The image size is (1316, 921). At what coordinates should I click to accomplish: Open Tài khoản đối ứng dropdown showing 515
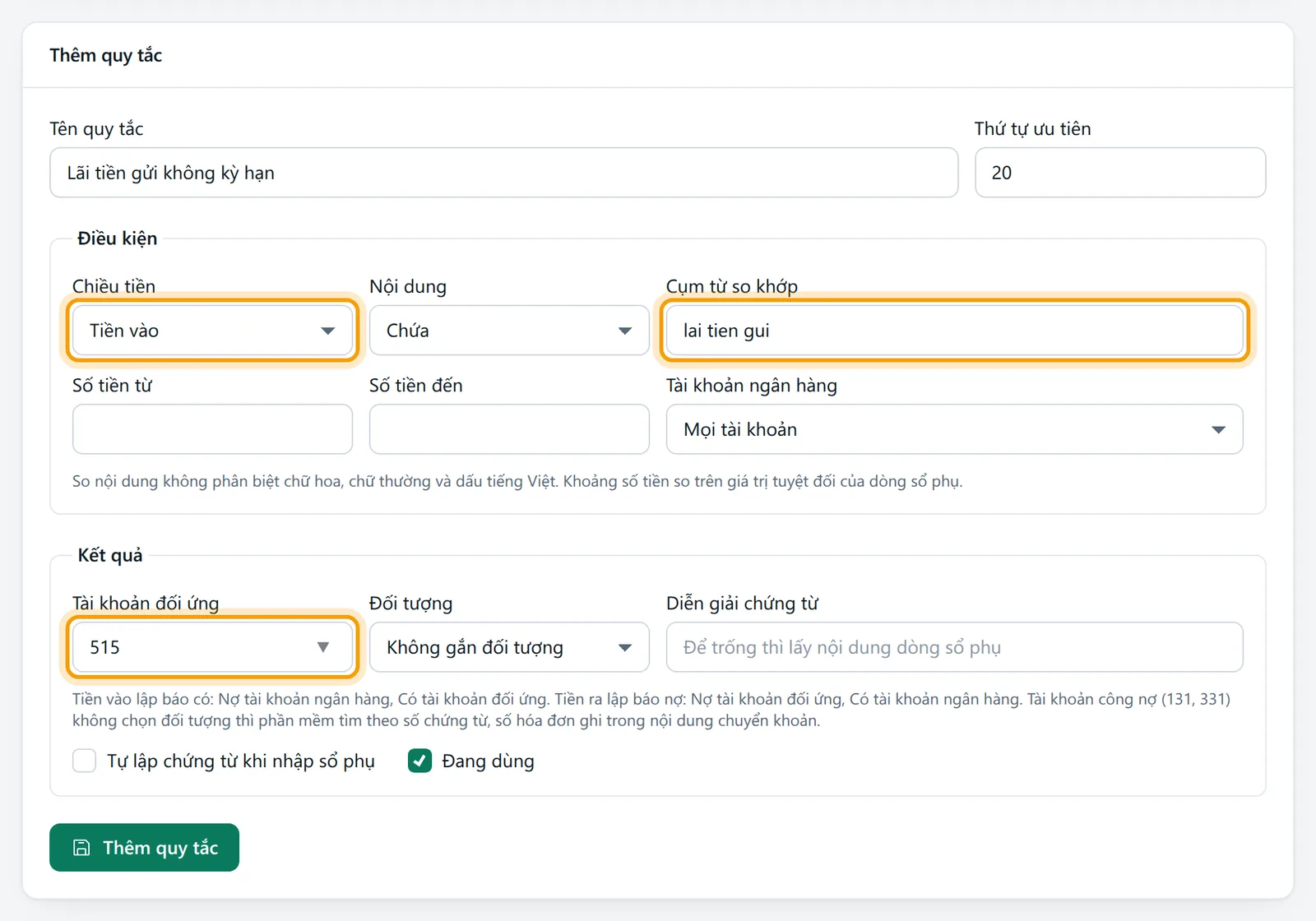(x=212, y=647)
